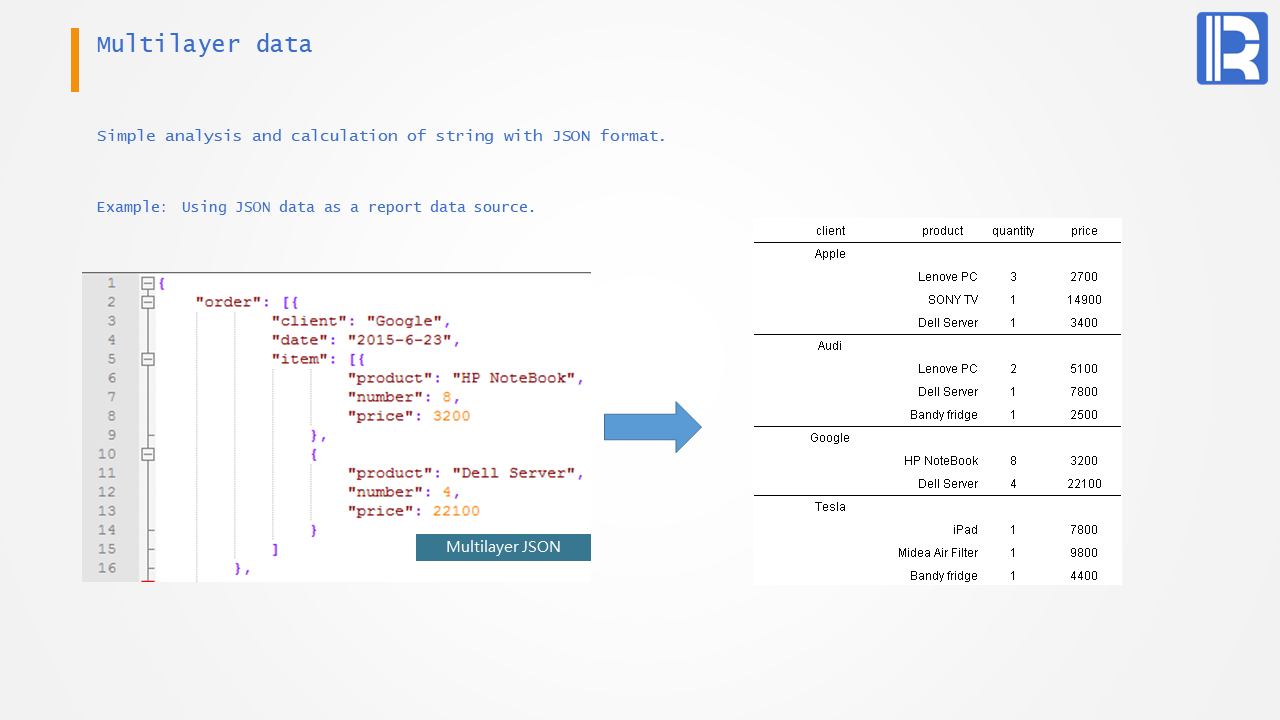
Task: Select the quantity column header
Action: pyautogui.click(x=1013, y=231)
